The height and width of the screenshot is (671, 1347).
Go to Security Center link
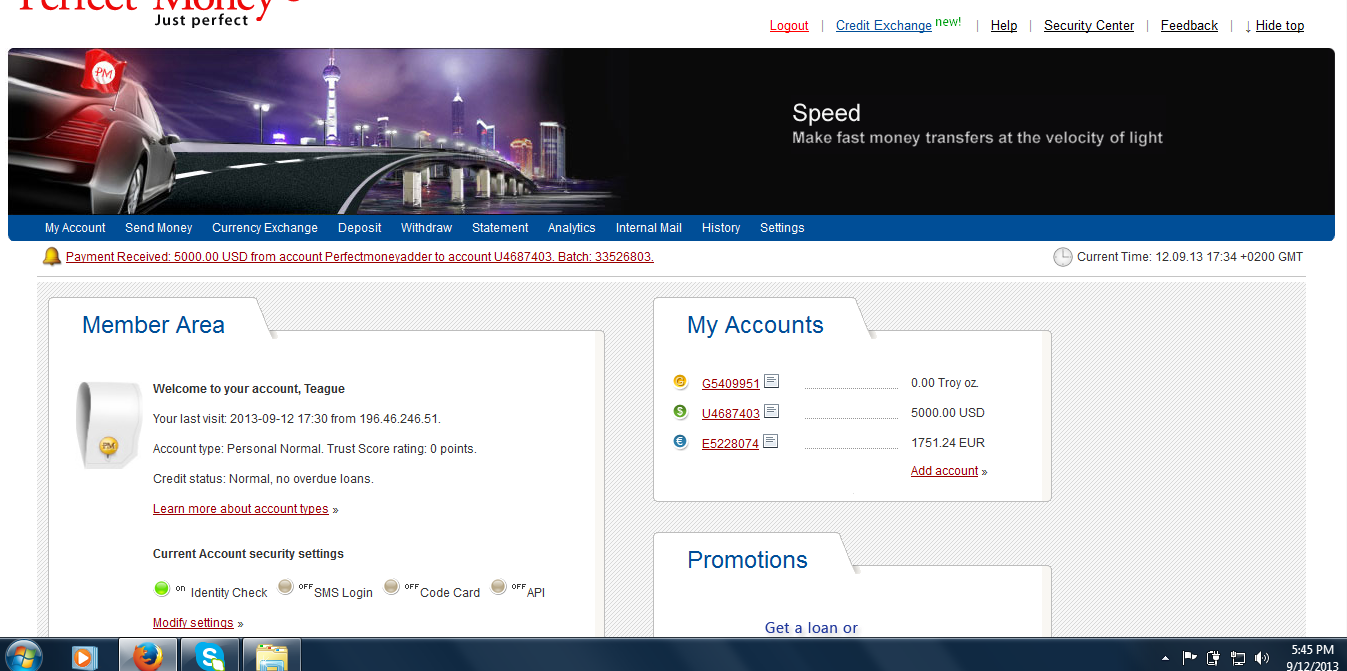1089,26
